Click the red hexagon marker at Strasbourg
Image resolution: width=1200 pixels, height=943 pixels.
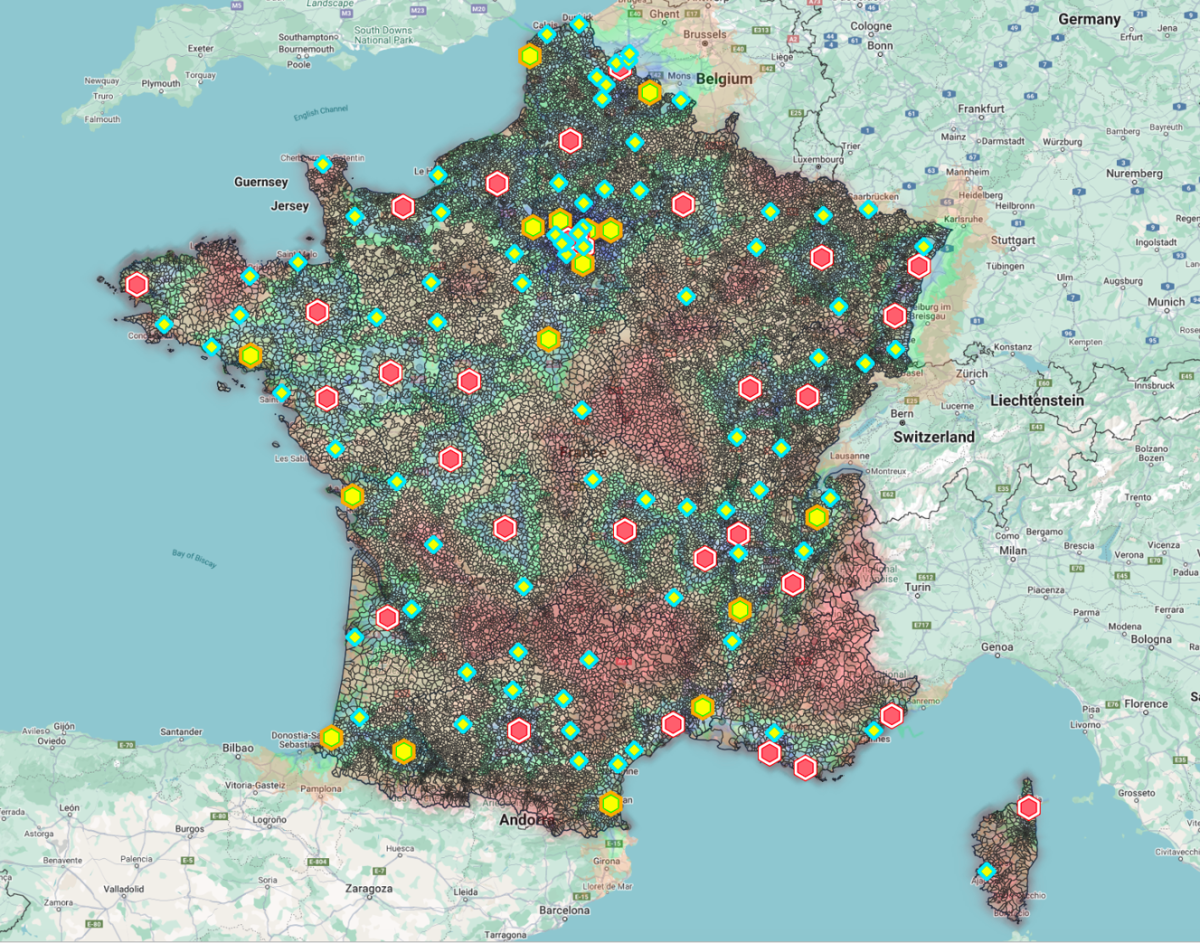click(x=919, y=266)
